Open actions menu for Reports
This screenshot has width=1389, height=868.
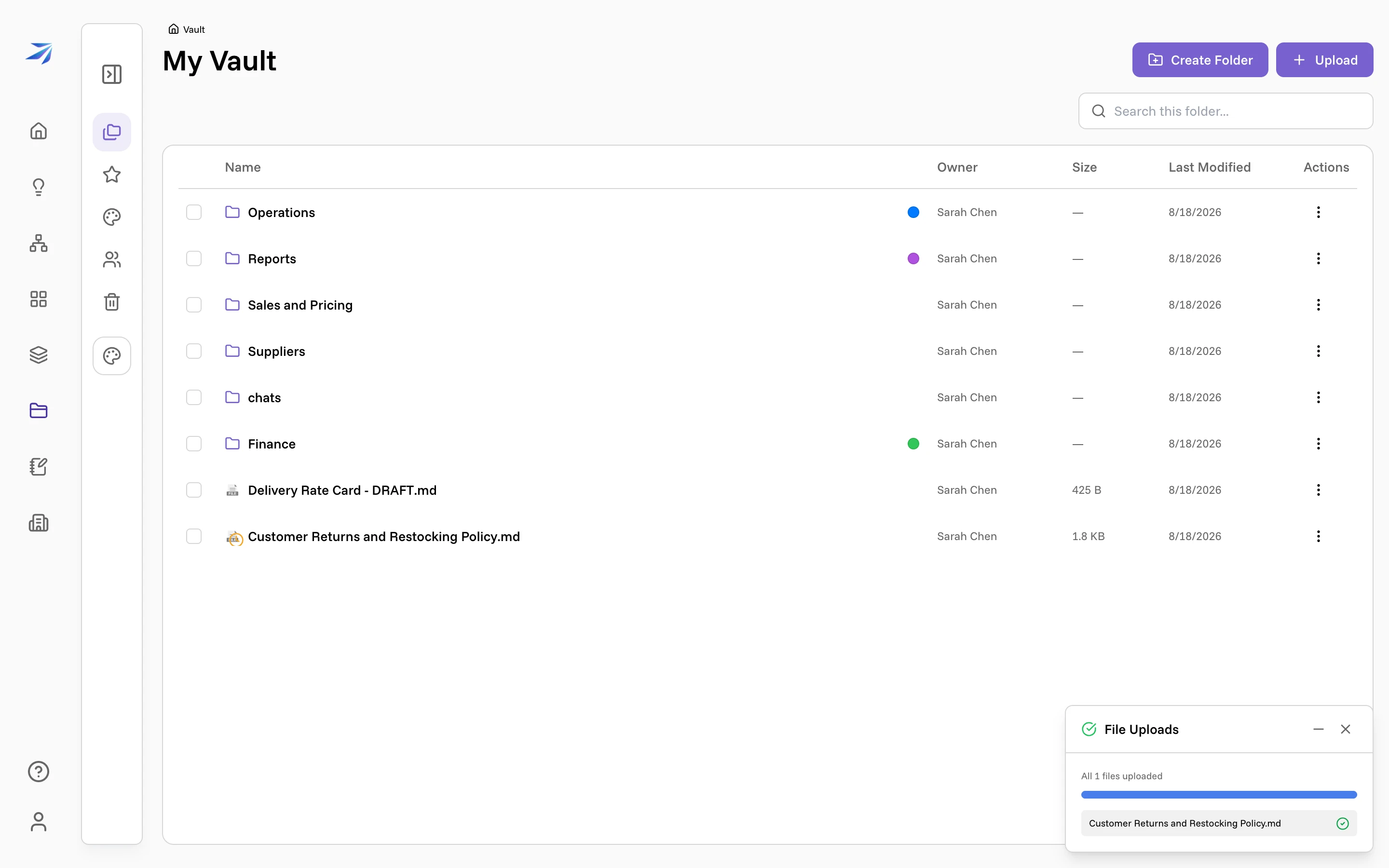point(1319,258)
